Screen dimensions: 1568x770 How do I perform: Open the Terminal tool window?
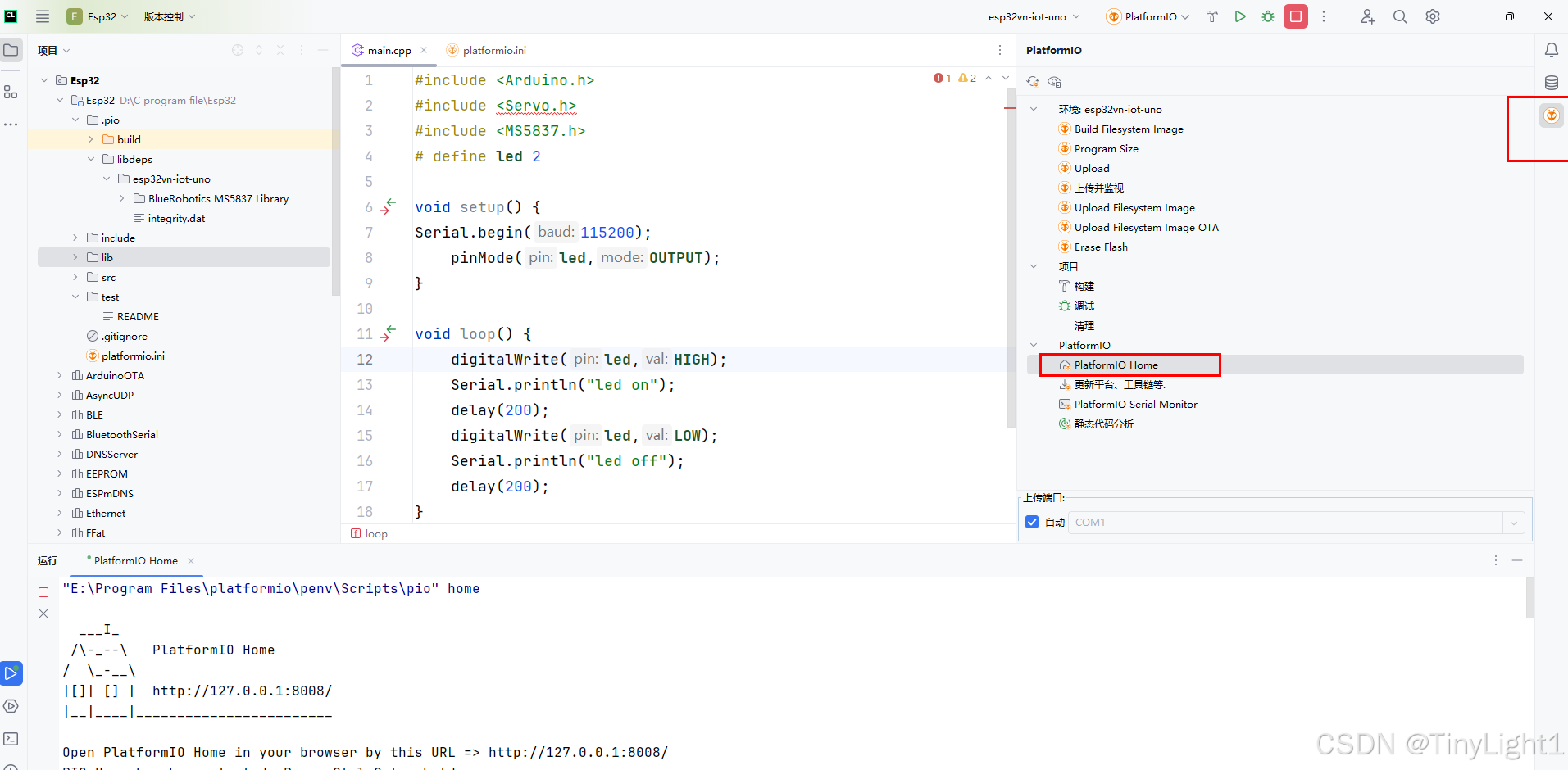point(11,739)
